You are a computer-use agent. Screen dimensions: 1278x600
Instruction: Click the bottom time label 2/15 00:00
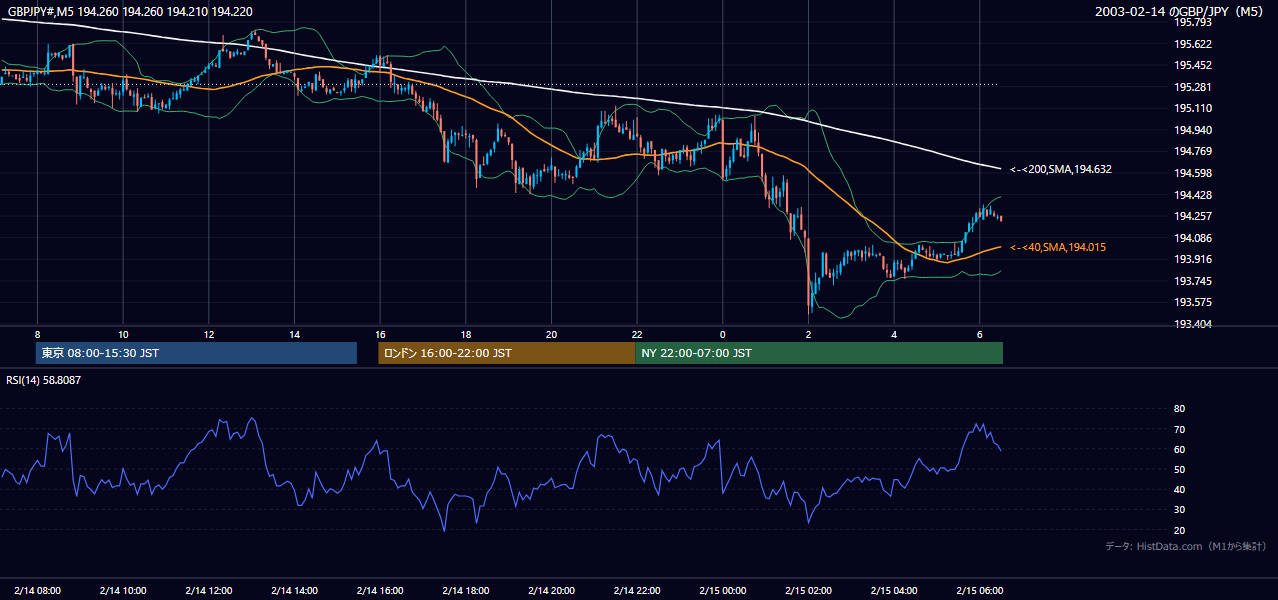pos(723,590)
